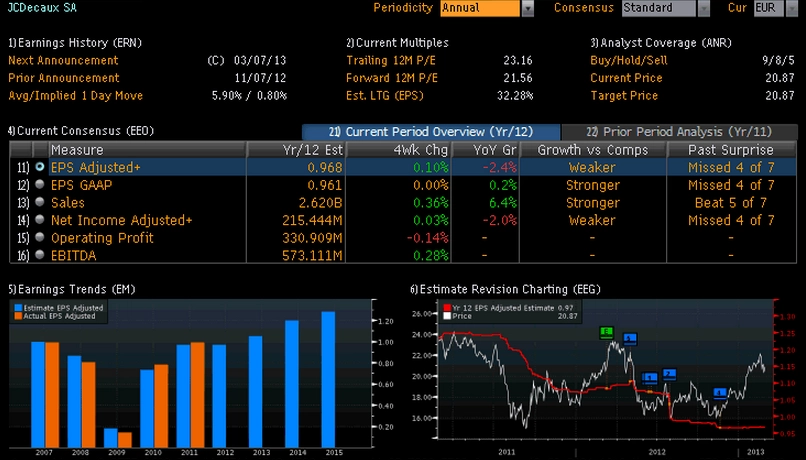Click the green E earnings marker on chart

point(607,333)
